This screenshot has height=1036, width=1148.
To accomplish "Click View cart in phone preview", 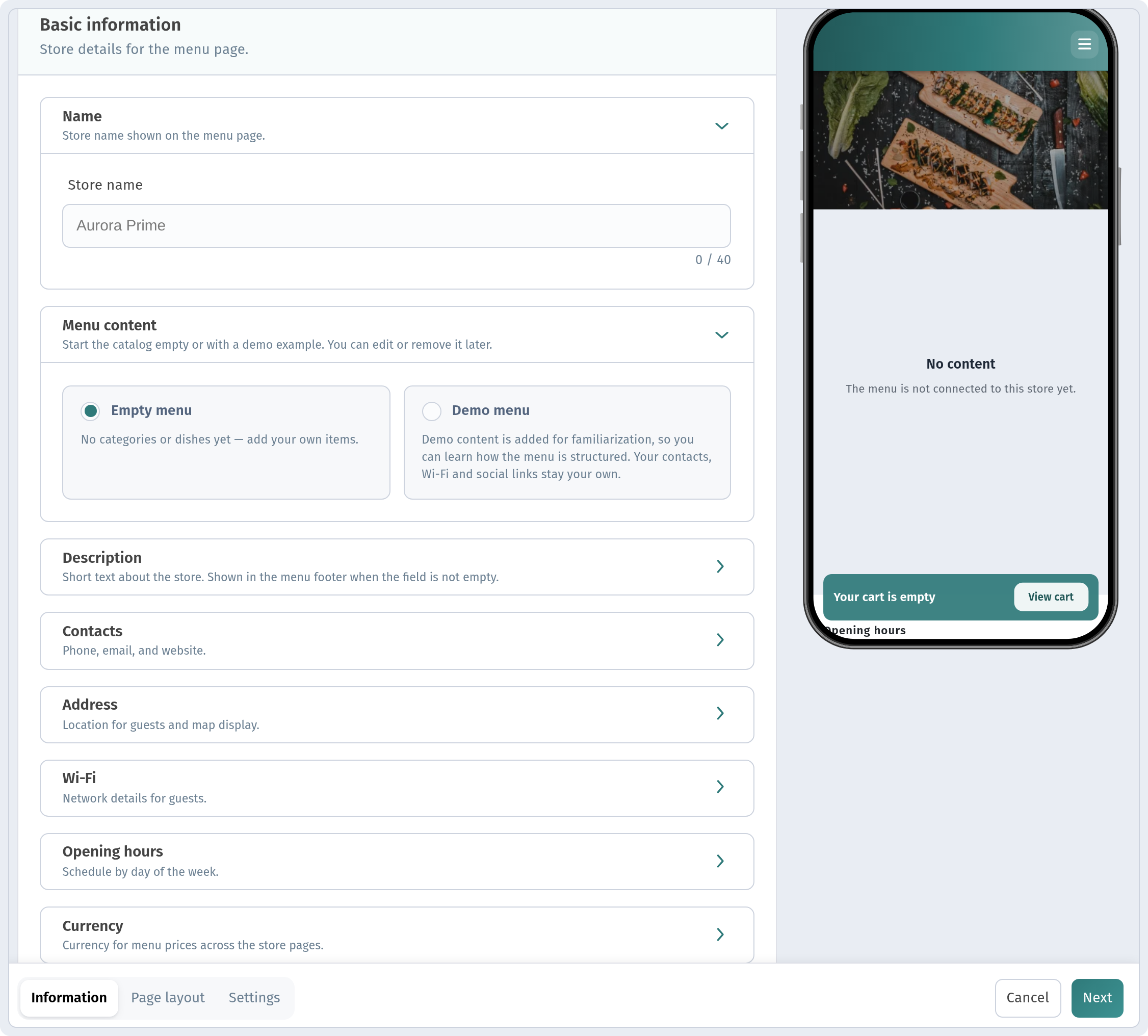I will [x=1050, y=597].
